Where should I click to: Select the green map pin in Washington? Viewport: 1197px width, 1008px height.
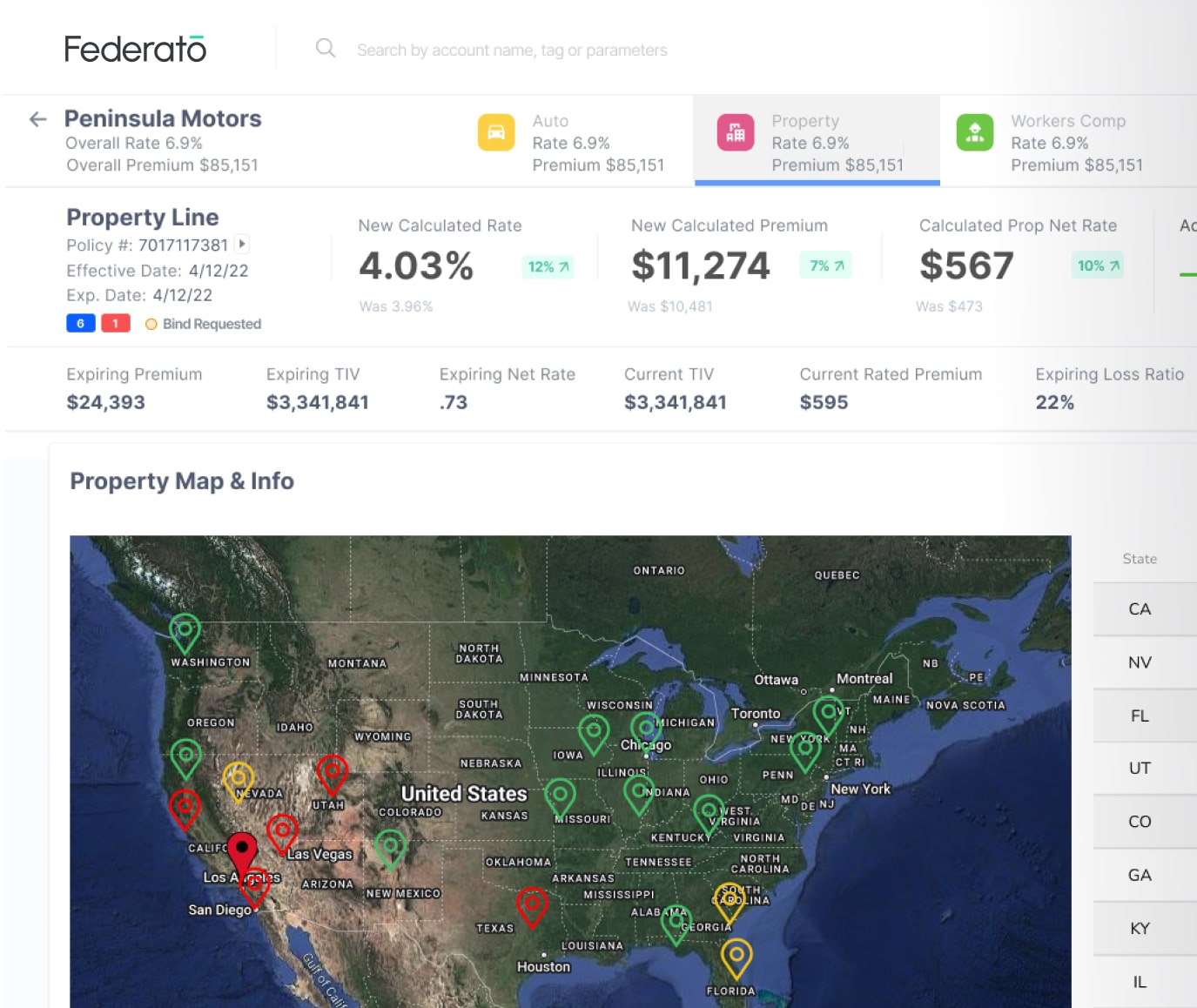pos(185,630)
